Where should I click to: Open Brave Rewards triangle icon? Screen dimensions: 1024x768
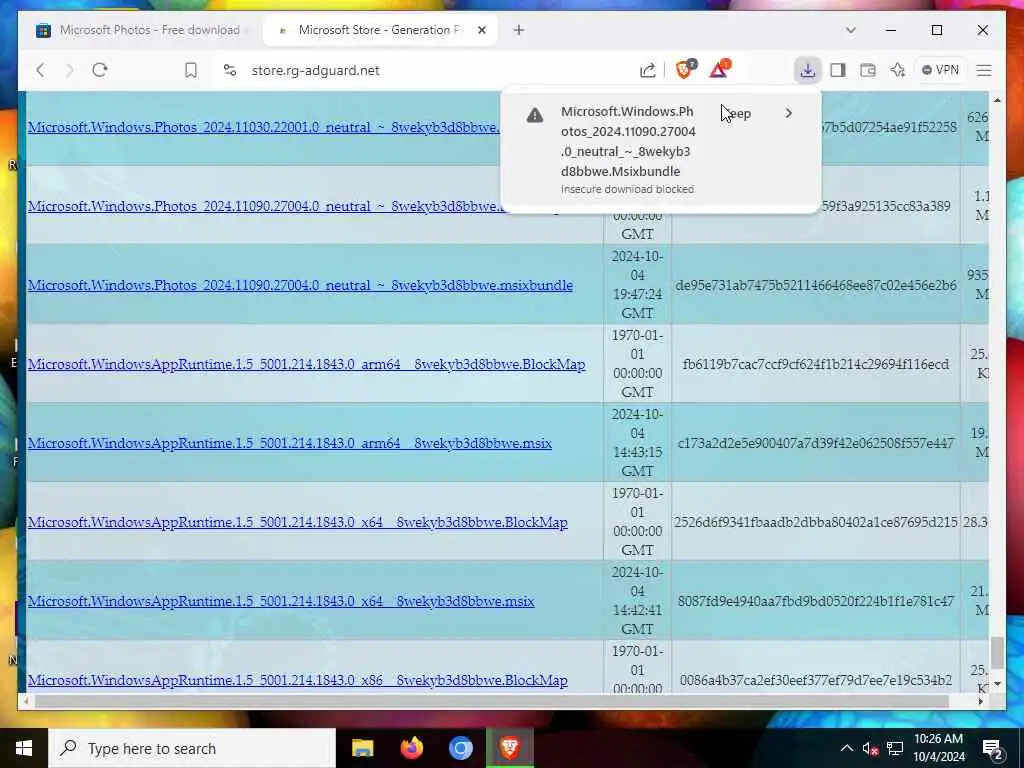(720, 69)
